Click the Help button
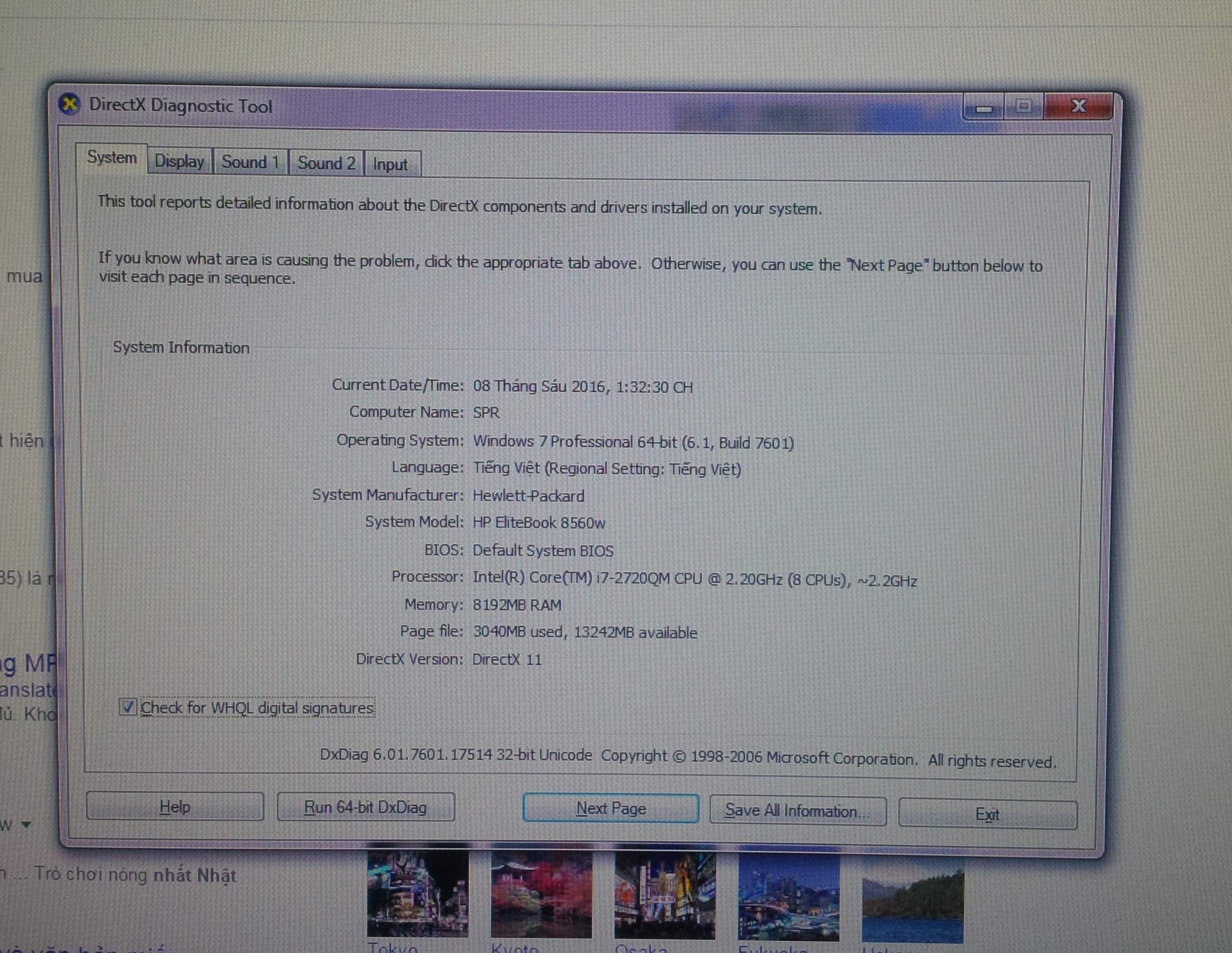This screenshot has width=1232, height=953. 175,807
